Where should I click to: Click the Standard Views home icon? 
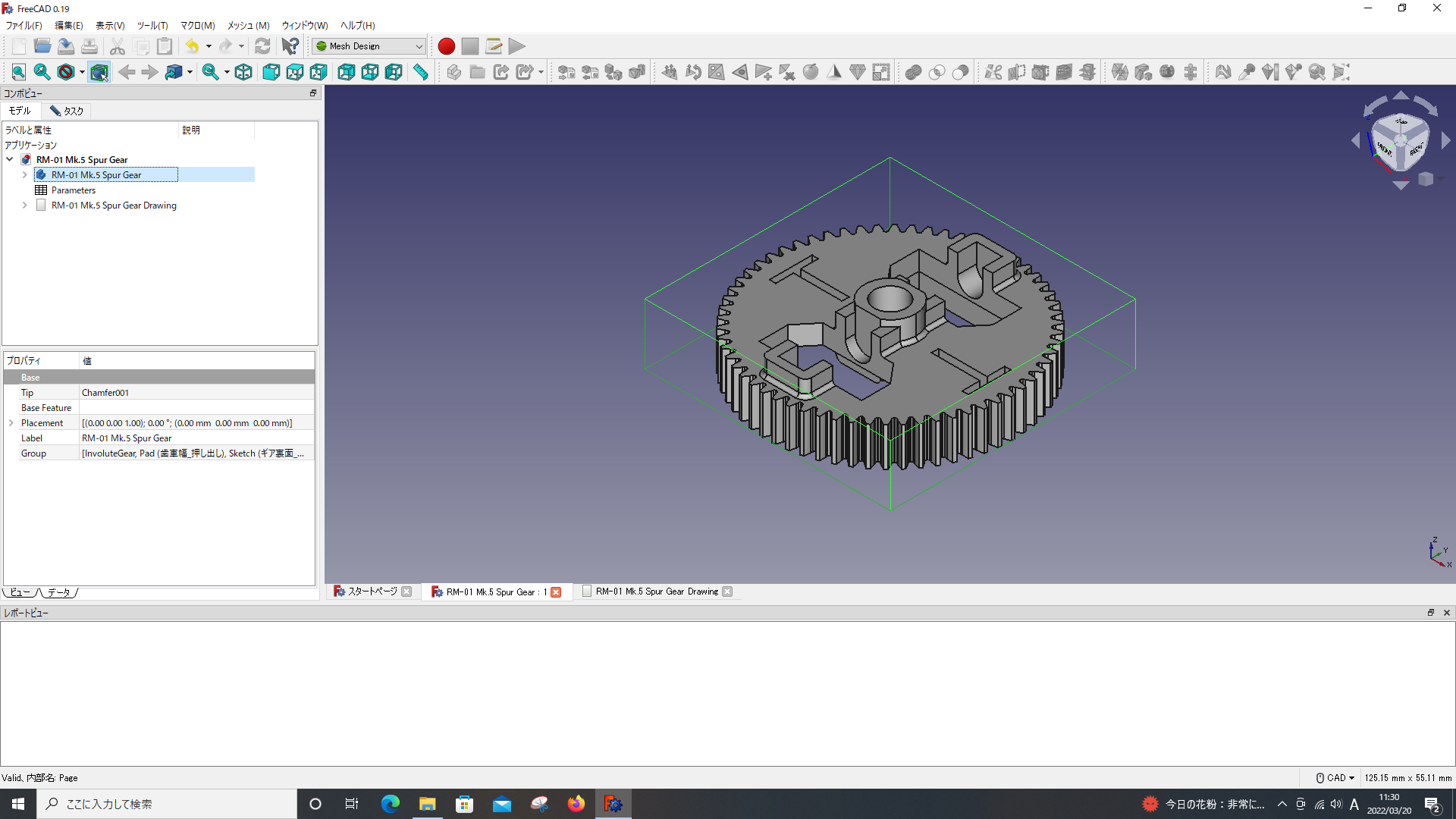coord(243,71)
